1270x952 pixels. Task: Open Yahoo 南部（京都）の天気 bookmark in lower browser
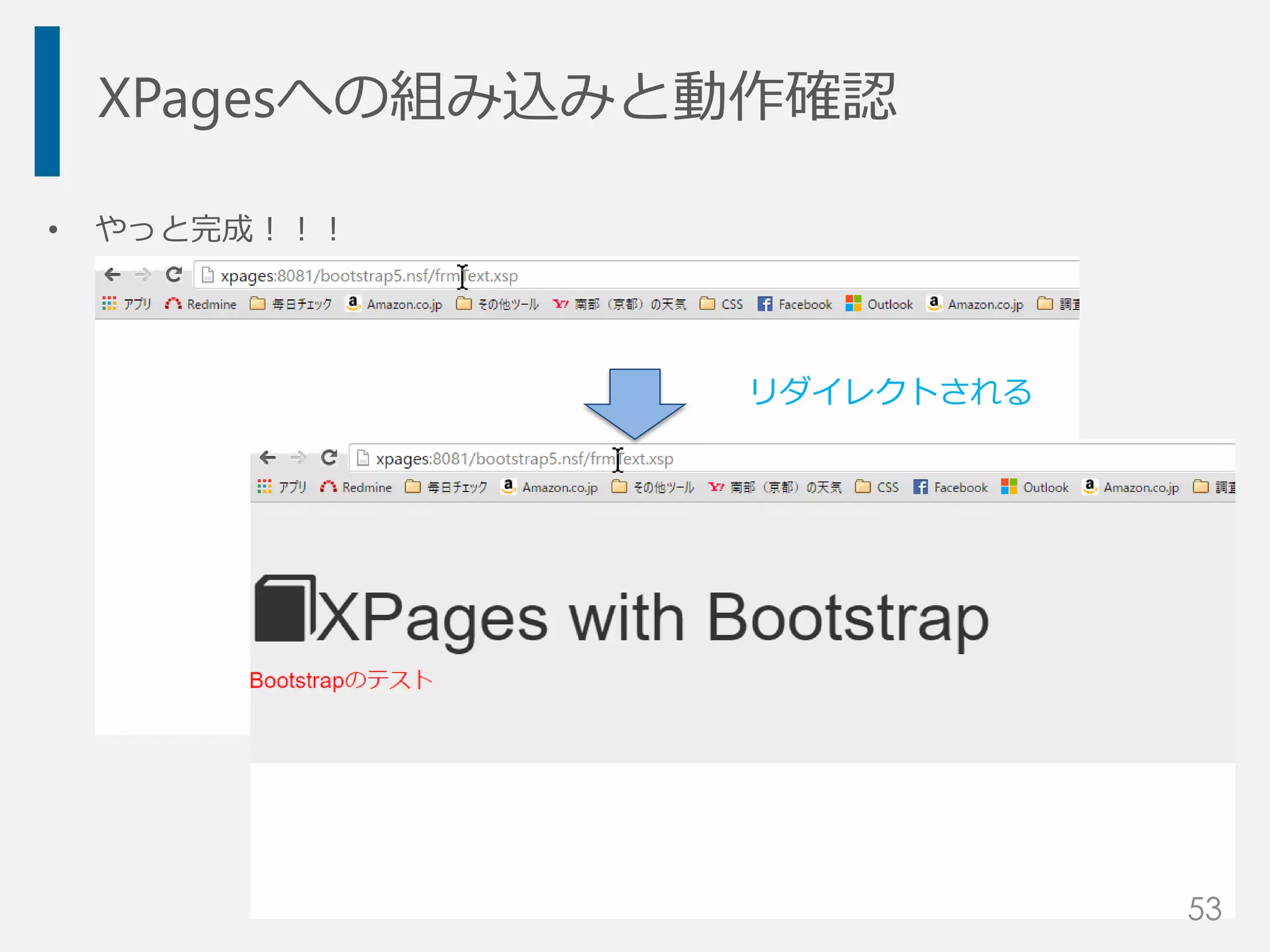[x=775, y=487]
